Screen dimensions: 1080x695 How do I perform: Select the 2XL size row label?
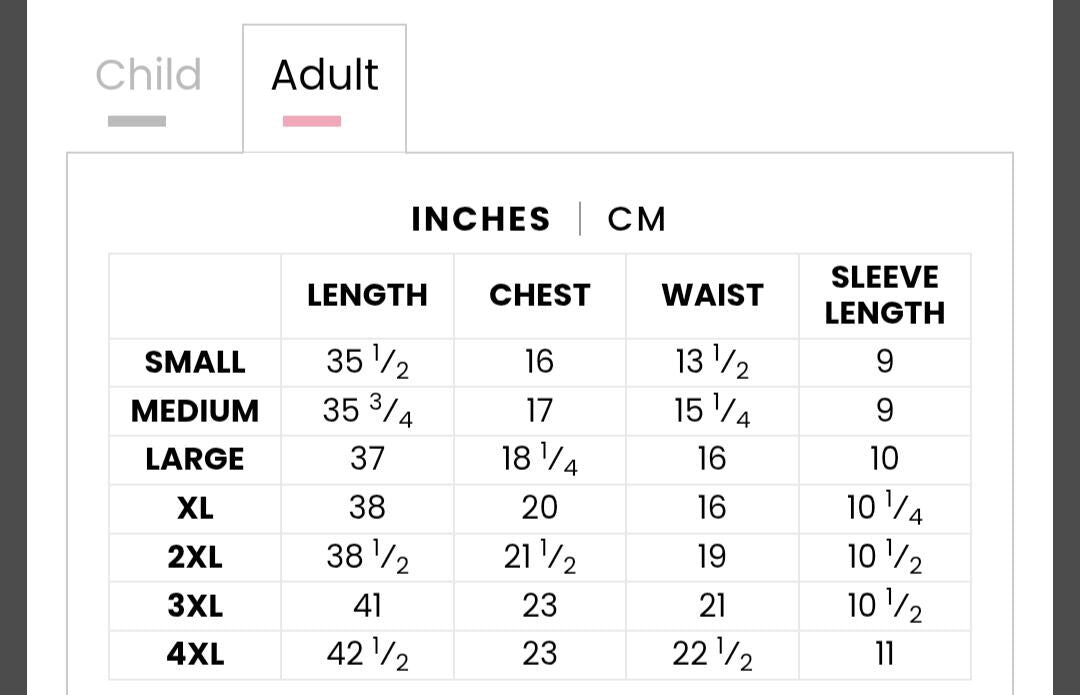click(195, 557)
